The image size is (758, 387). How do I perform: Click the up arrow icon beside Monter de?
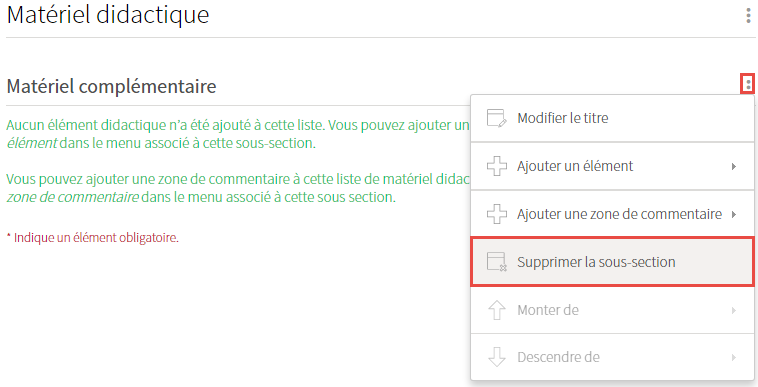(496, 310)
